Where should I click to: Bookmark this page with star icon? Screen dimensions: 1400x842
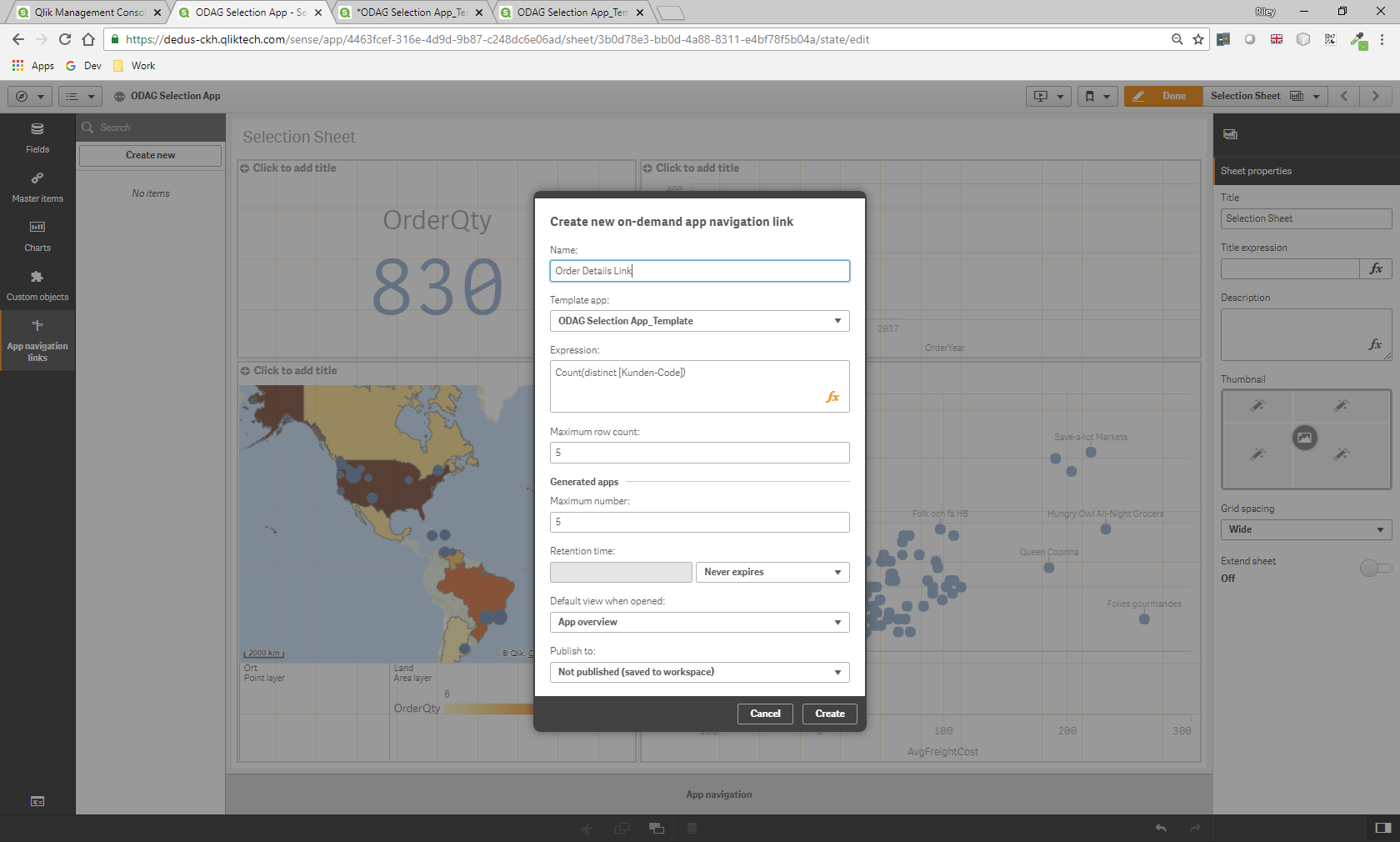(1198, 39)
